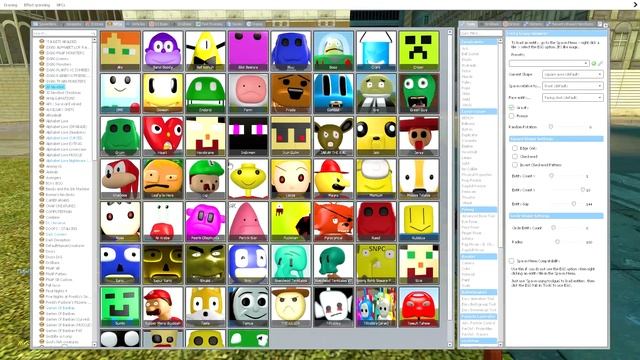The width and height of the screenshot is (640, 360).
Task: Toggle the checked checkbox above Freeze
Action: coord(511,107)
